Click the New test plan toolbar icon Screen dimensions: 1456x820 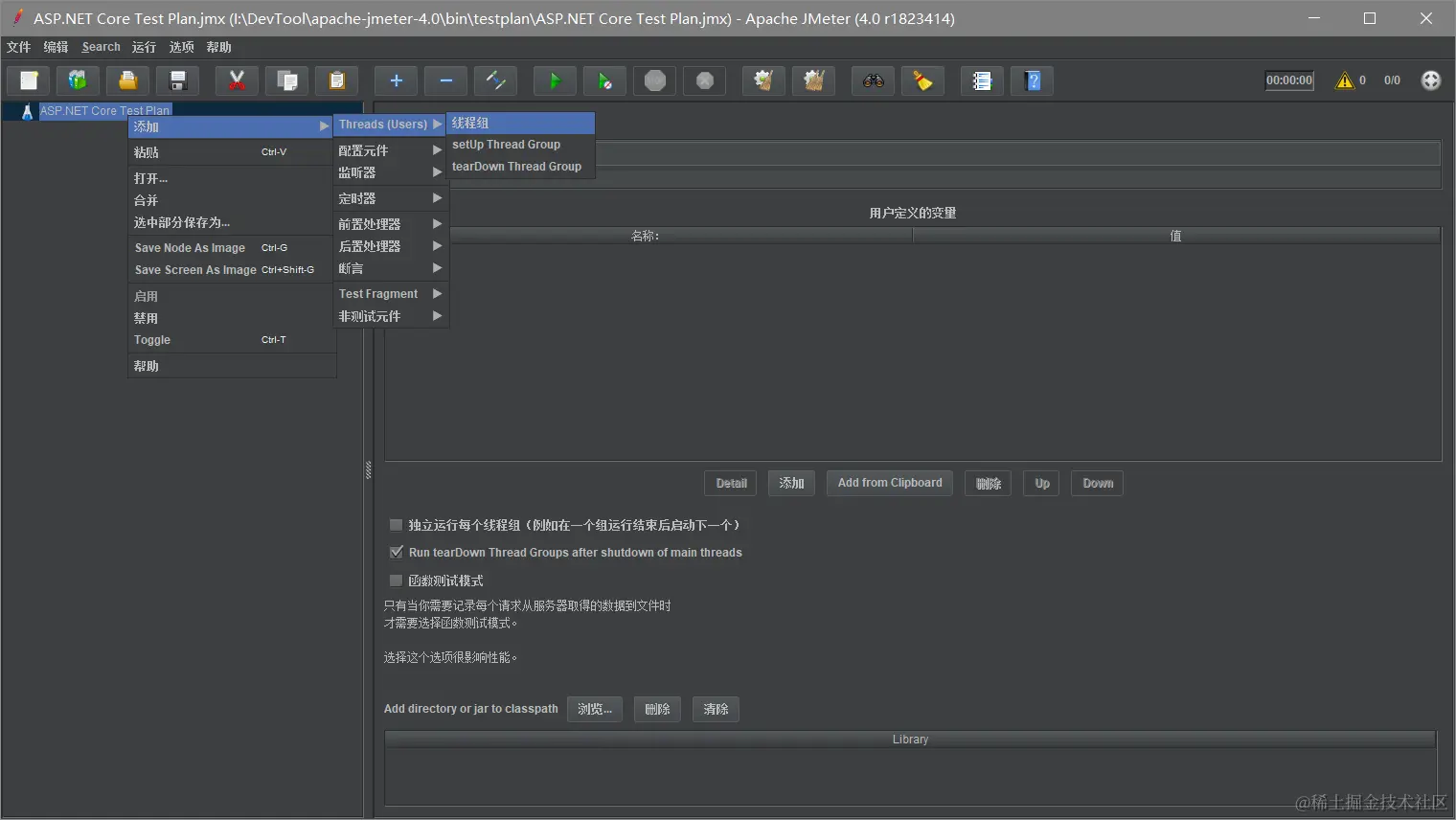tap(29, 81)
